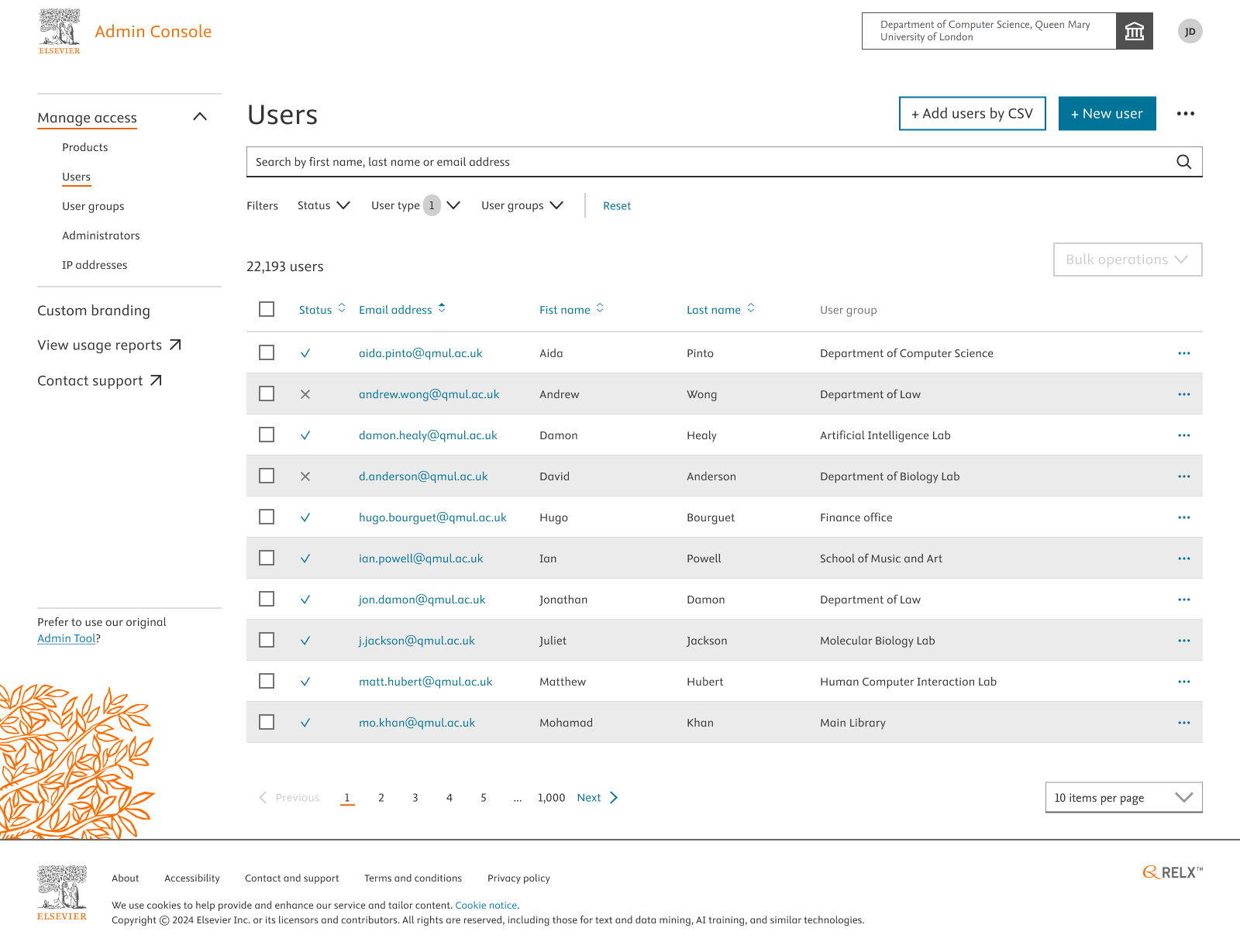Open row actions for jon.damon@qmul.ac.uk
This screenshot has width=1240, height=952.
tap(1184, 600)
